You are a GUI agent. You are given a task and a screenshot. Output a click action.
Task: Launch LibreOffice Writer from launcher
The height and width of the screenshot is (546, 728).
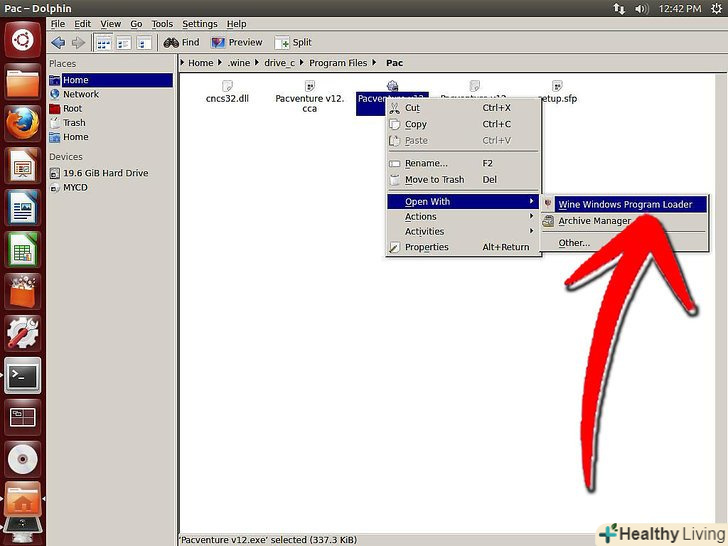point(22,208)
